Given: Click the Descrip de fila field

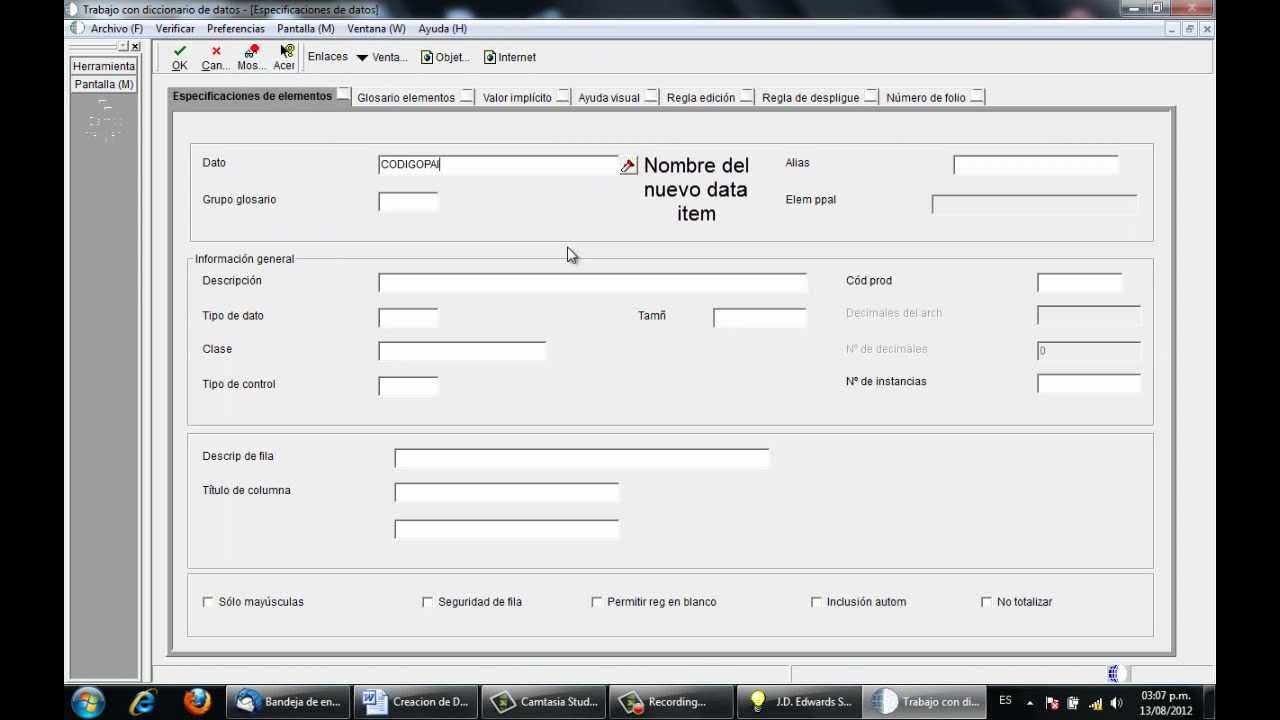Looking at the screenshot, I should tap(581, 458).
